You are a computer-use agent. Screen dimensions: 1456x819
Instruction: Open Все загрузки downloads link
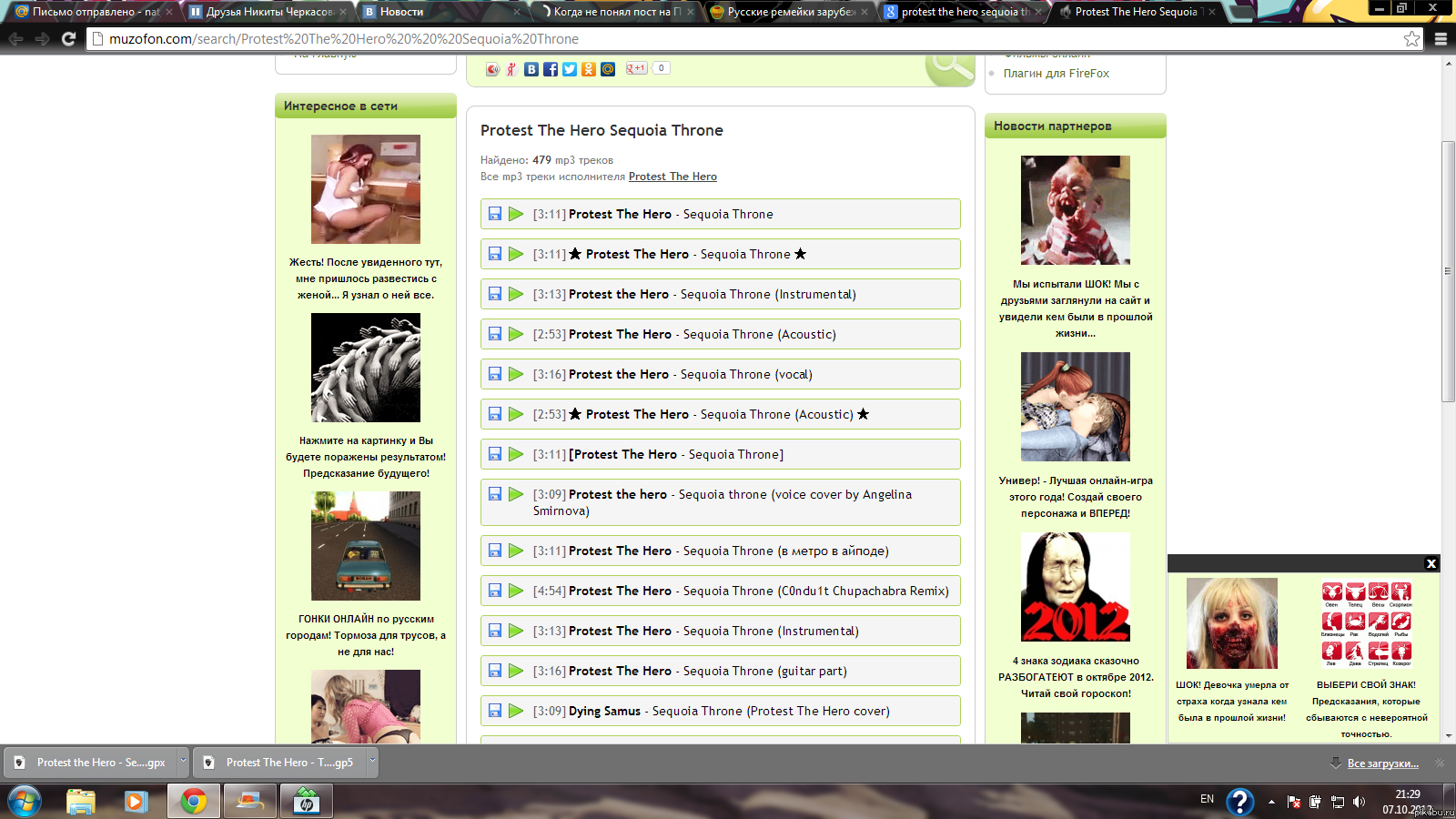pyautogui.click(x=1382, y=763)
